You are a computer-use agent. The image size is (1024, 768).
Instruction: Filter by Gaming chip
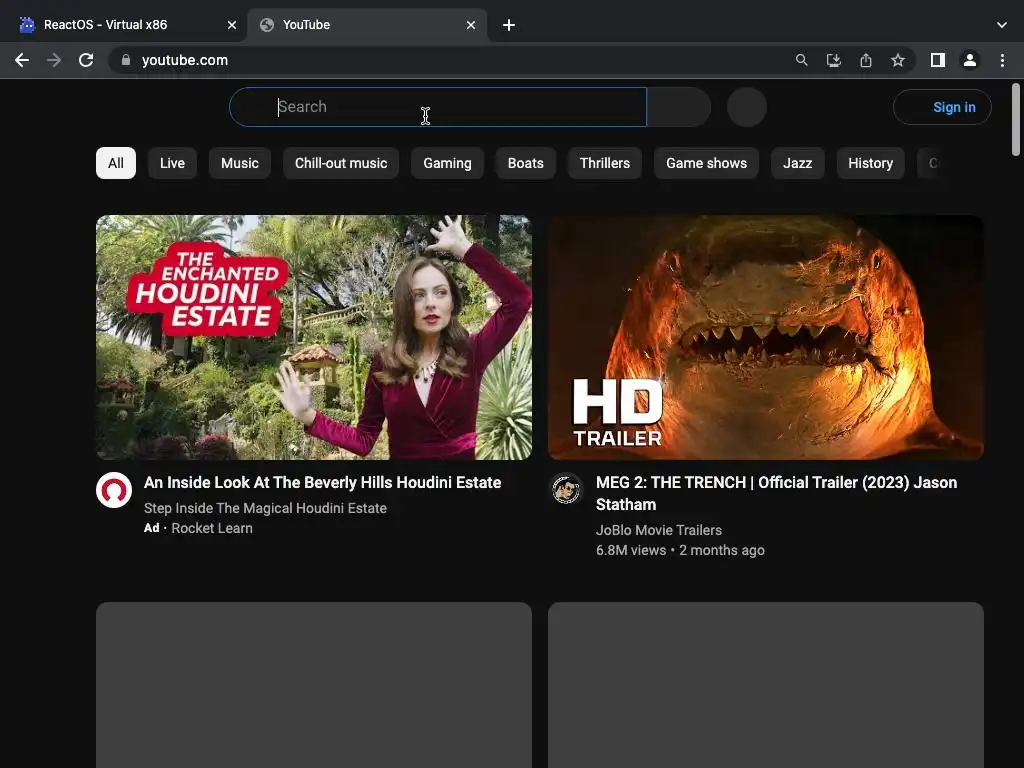point(447,163)
